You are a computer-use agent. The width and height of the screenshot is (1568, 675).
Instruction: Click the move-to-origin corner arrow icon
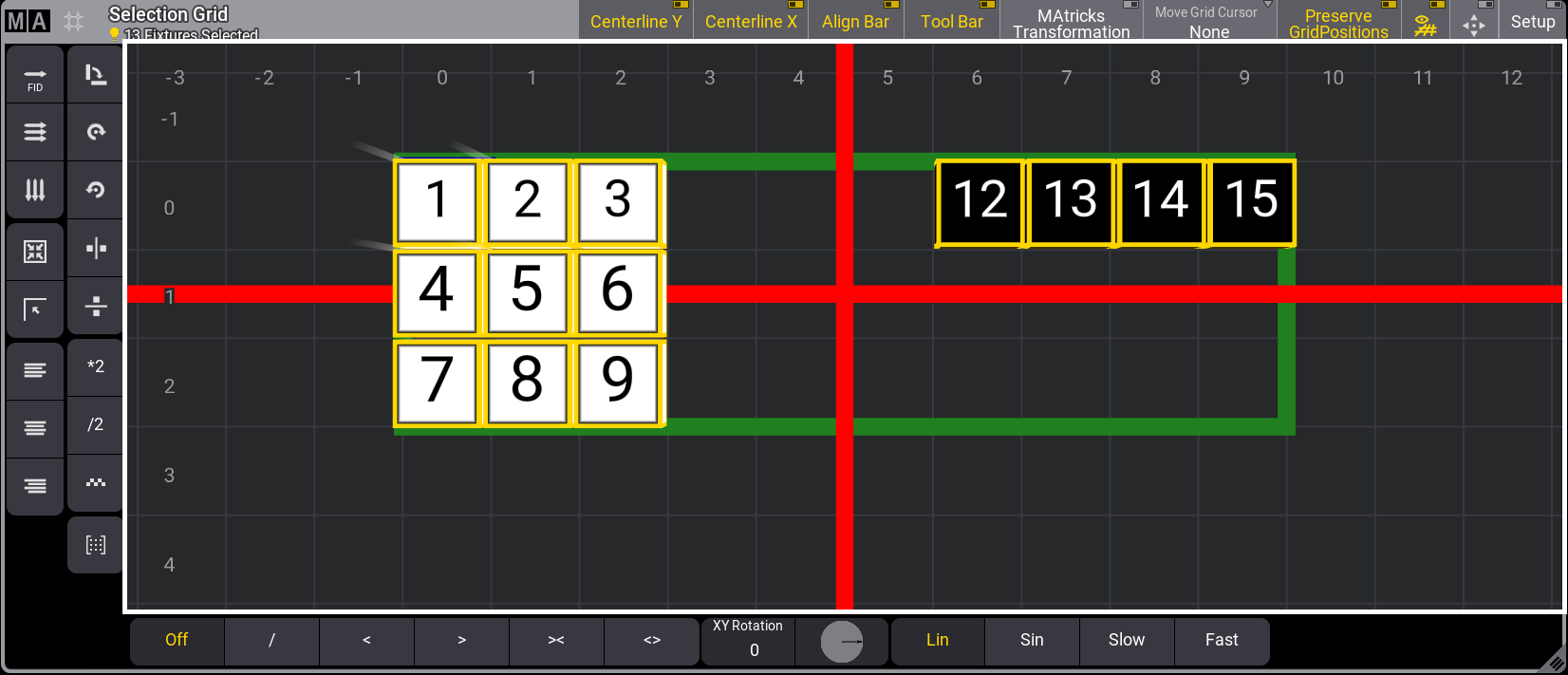pyautogui.click(x=35, y=309)
